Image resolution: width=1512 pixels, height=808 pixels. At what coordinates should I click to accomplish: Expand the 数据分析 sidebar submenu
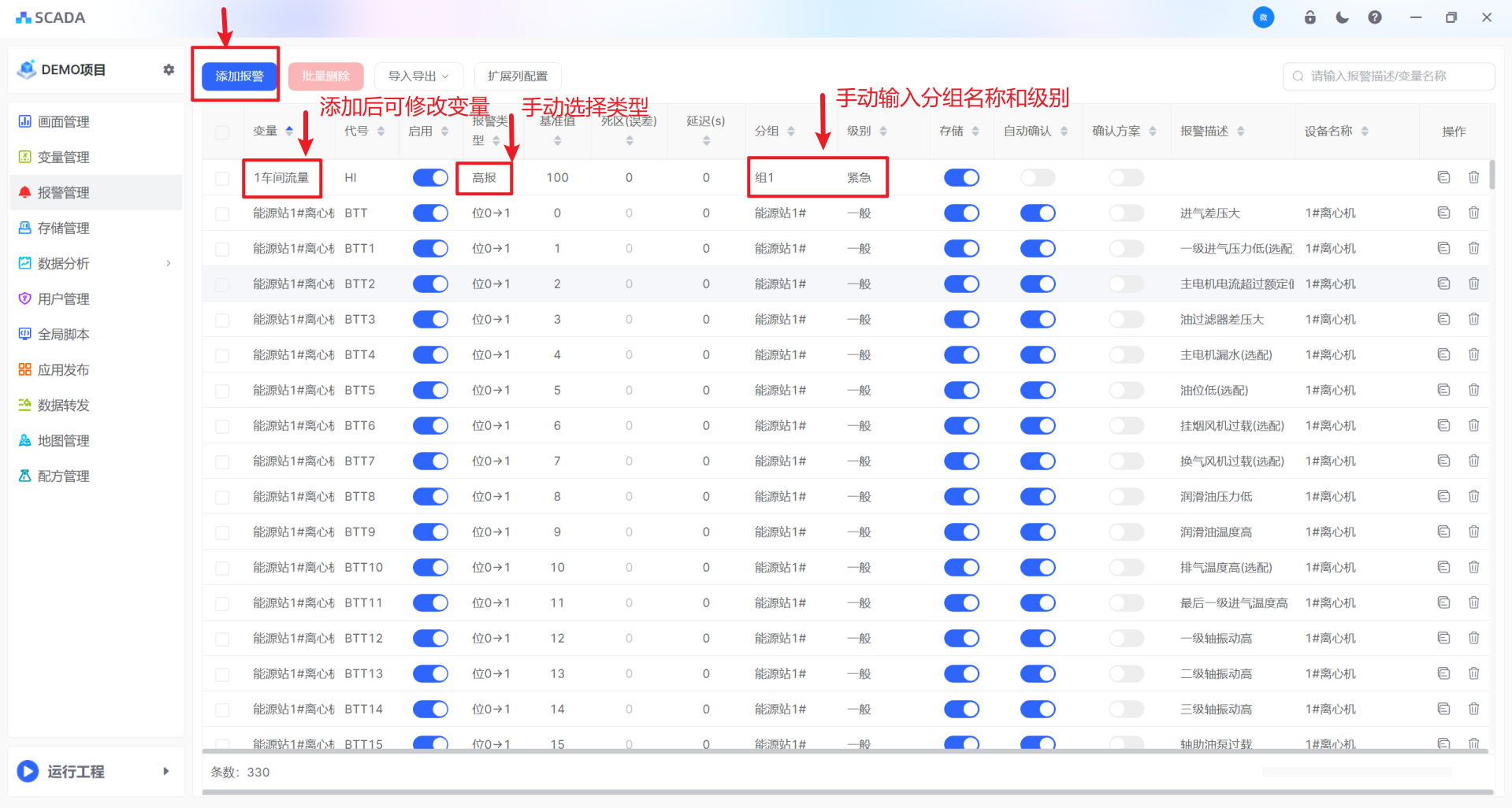coord(168,263)
